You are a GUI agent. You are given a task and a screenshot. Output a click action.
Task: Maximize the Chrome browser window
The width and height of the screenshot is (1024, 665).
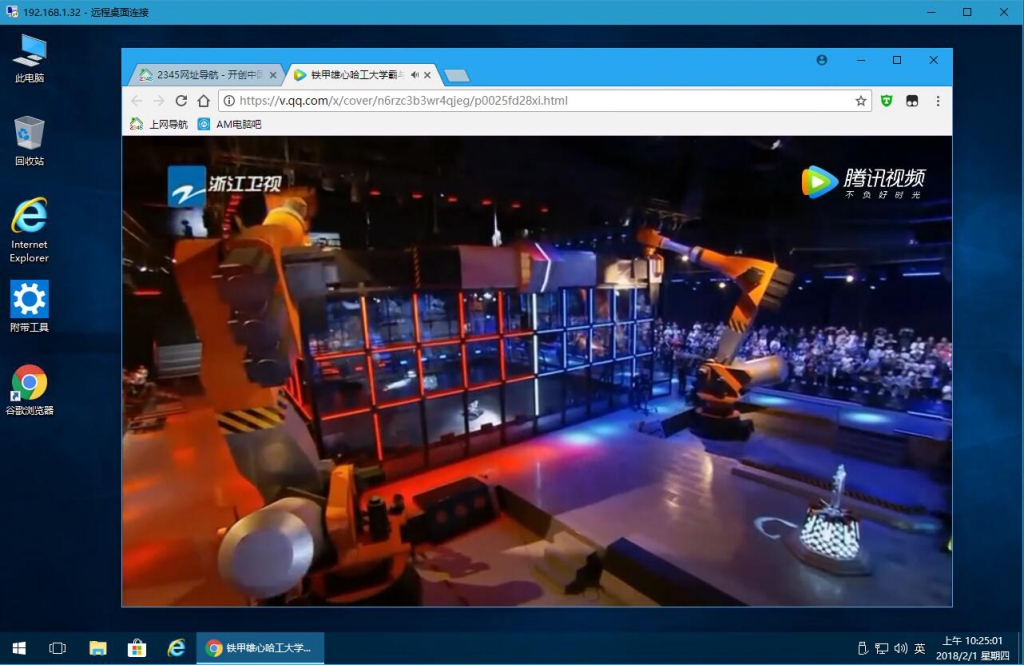897,60
